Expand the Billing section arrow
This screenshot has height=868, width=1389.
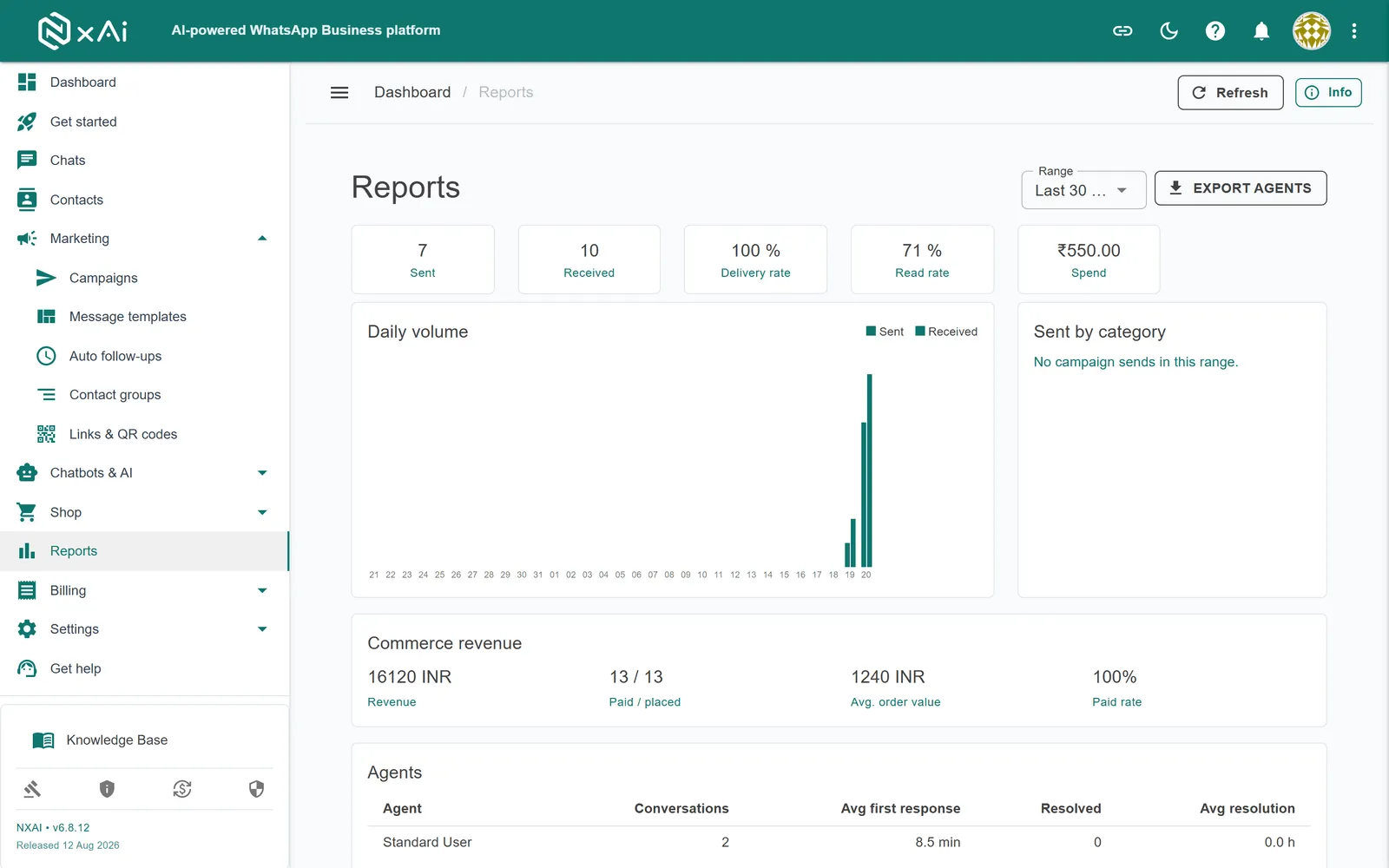click(x=262, y=590)
